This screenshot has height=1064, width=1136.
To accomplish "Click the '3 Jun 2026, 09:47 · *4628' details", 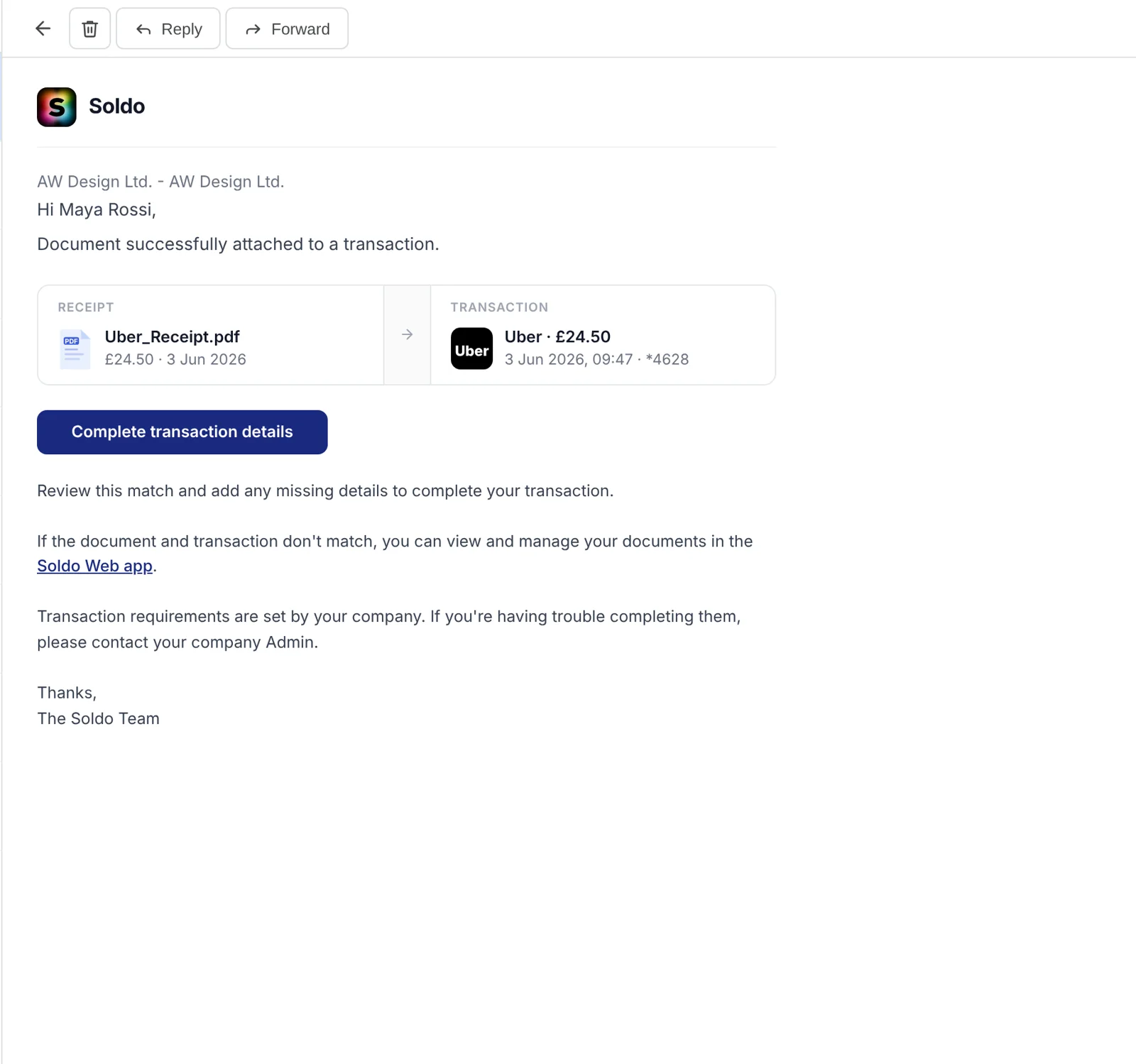I will tap(596, 359).
